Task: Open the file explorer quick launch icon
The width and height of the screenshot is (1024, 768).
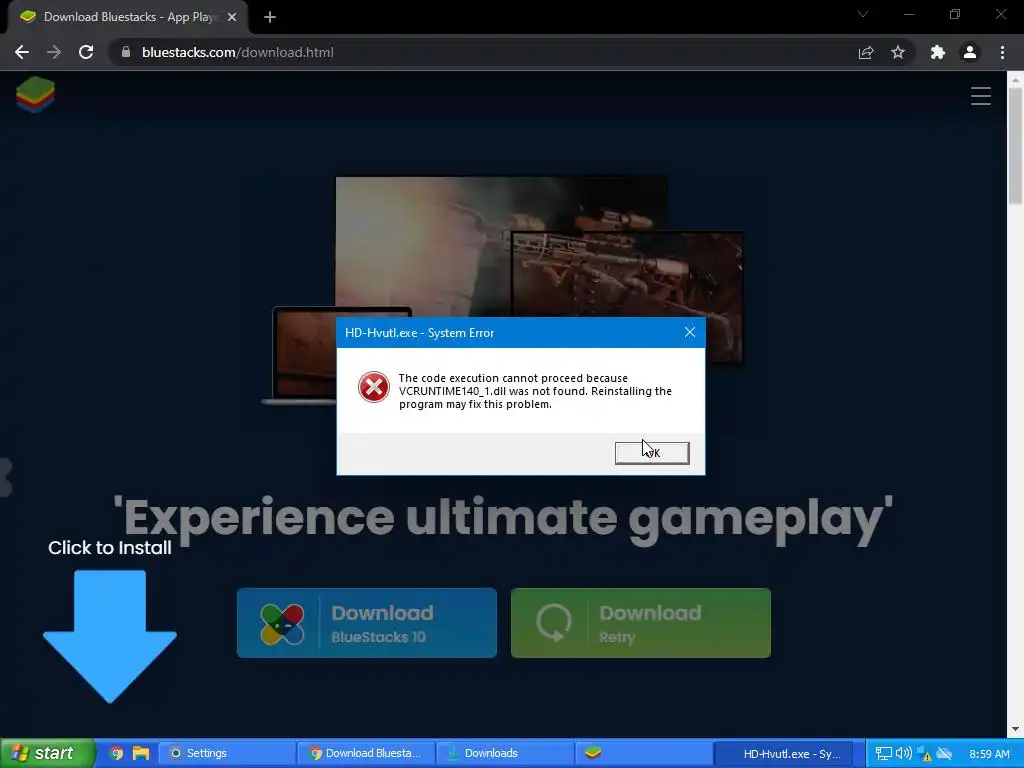Action: [x=141, y=753]
